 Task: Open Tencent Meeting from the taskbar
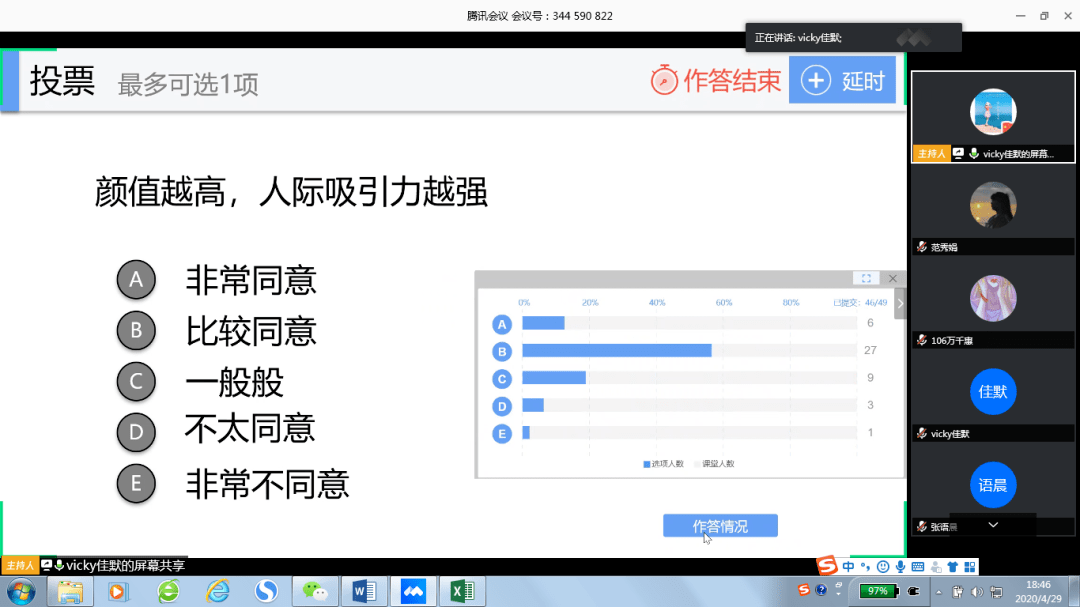click(411, 591)
